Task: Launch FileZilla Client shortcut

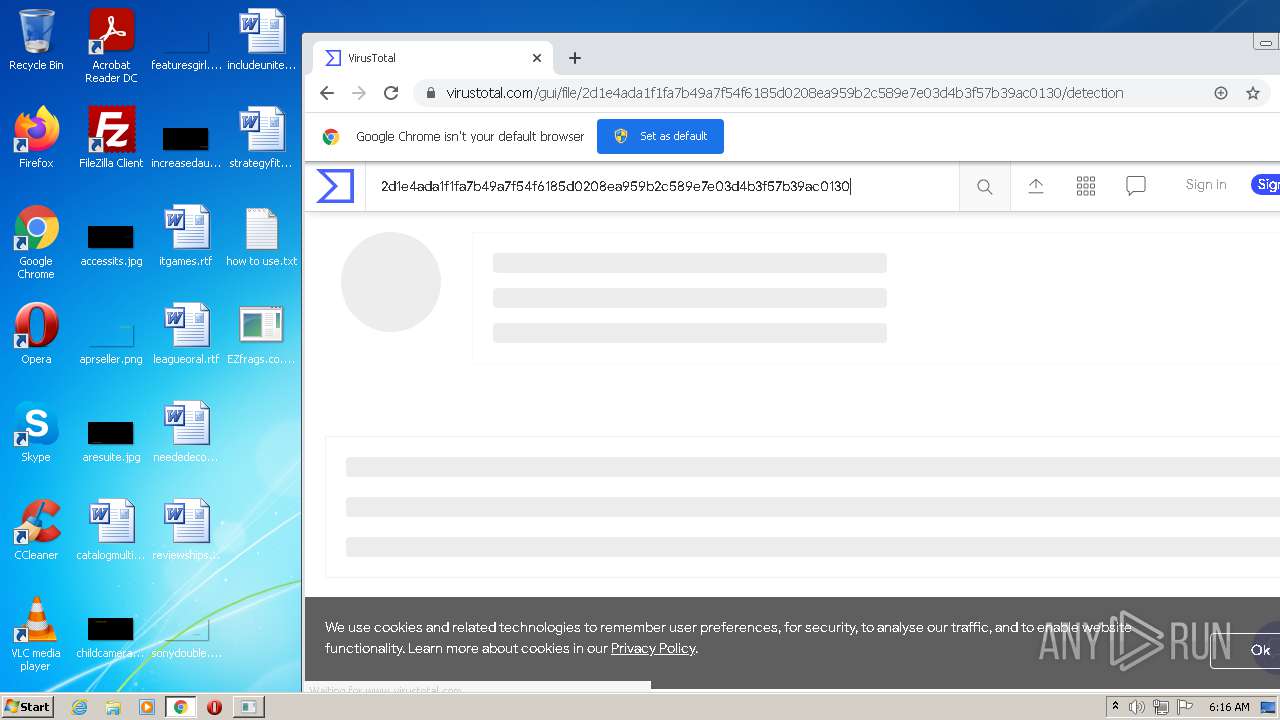Action: click(x=111, y=138)
